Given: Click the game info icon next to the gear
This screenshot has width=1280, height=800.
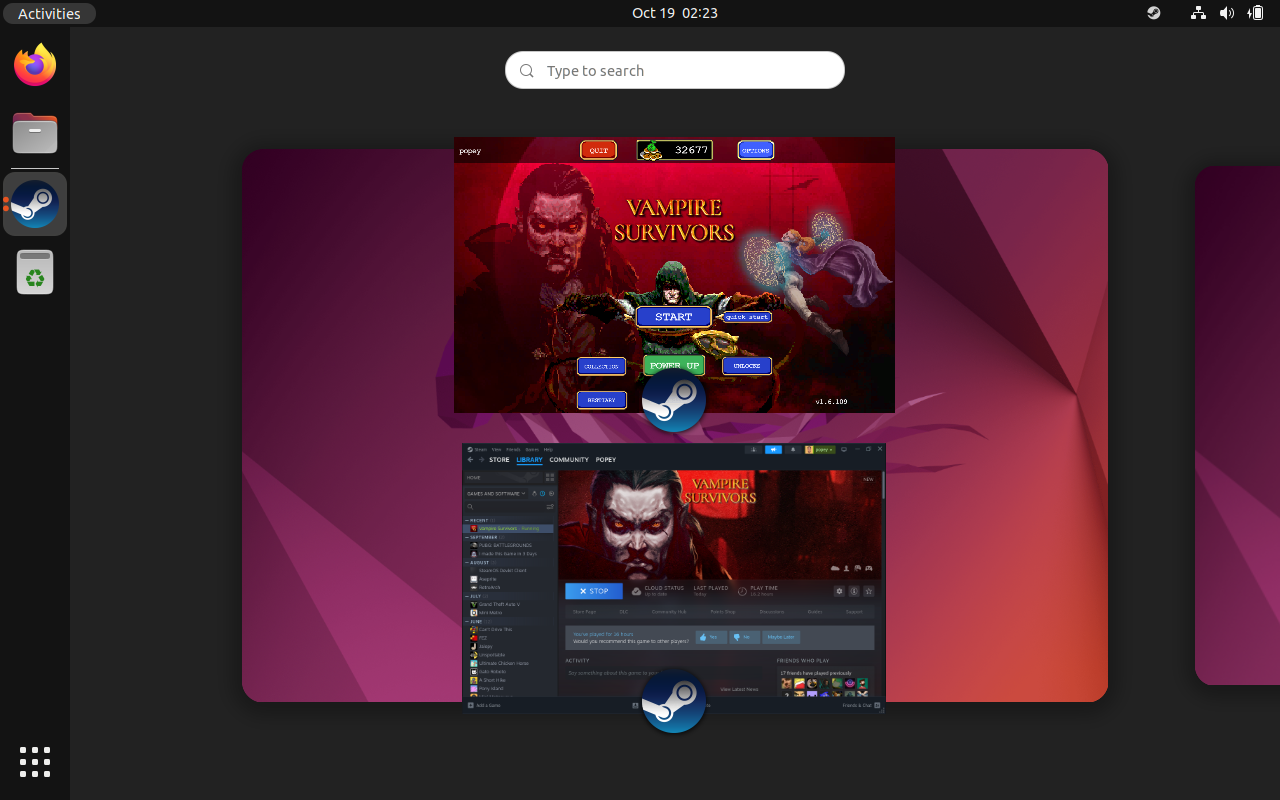Looking at the screenshot, I should [x=854, y=591].
